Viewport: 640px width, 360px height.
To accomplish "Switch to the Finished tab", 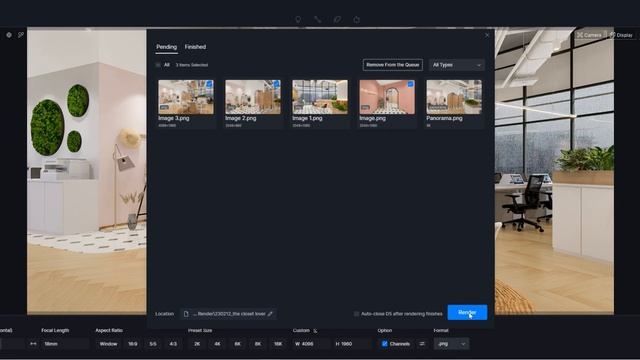I will pos(195,47).
